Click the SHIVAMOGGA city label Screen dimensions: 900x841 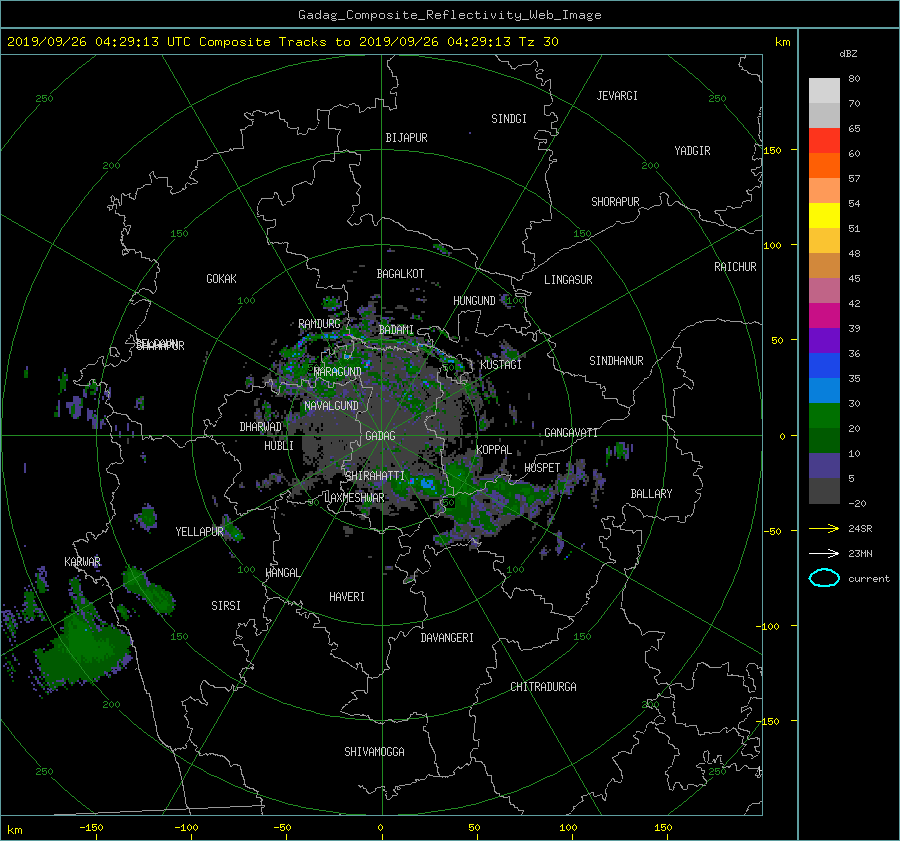coord(374,752)
